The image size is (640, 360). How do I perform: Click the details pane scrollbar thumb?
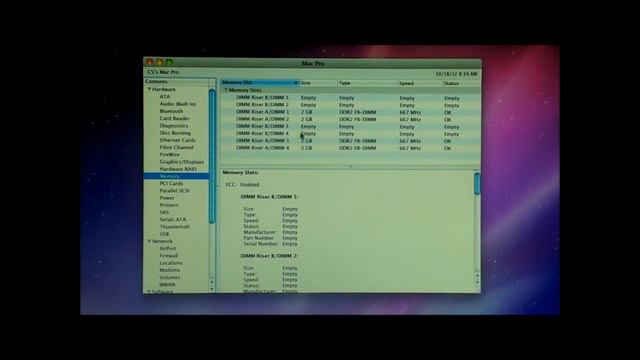(x=477, y=184)
